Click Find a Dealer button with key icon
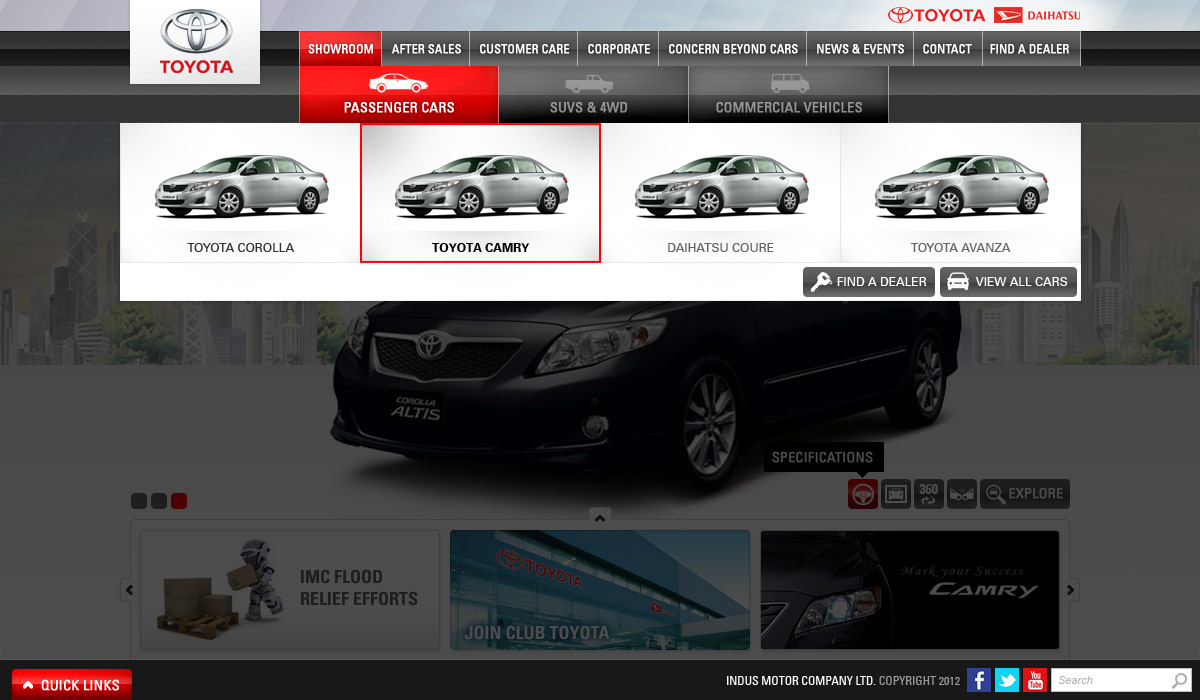Screen dimensions: 1200x700 pyautogui.click(x=869, y=282)
